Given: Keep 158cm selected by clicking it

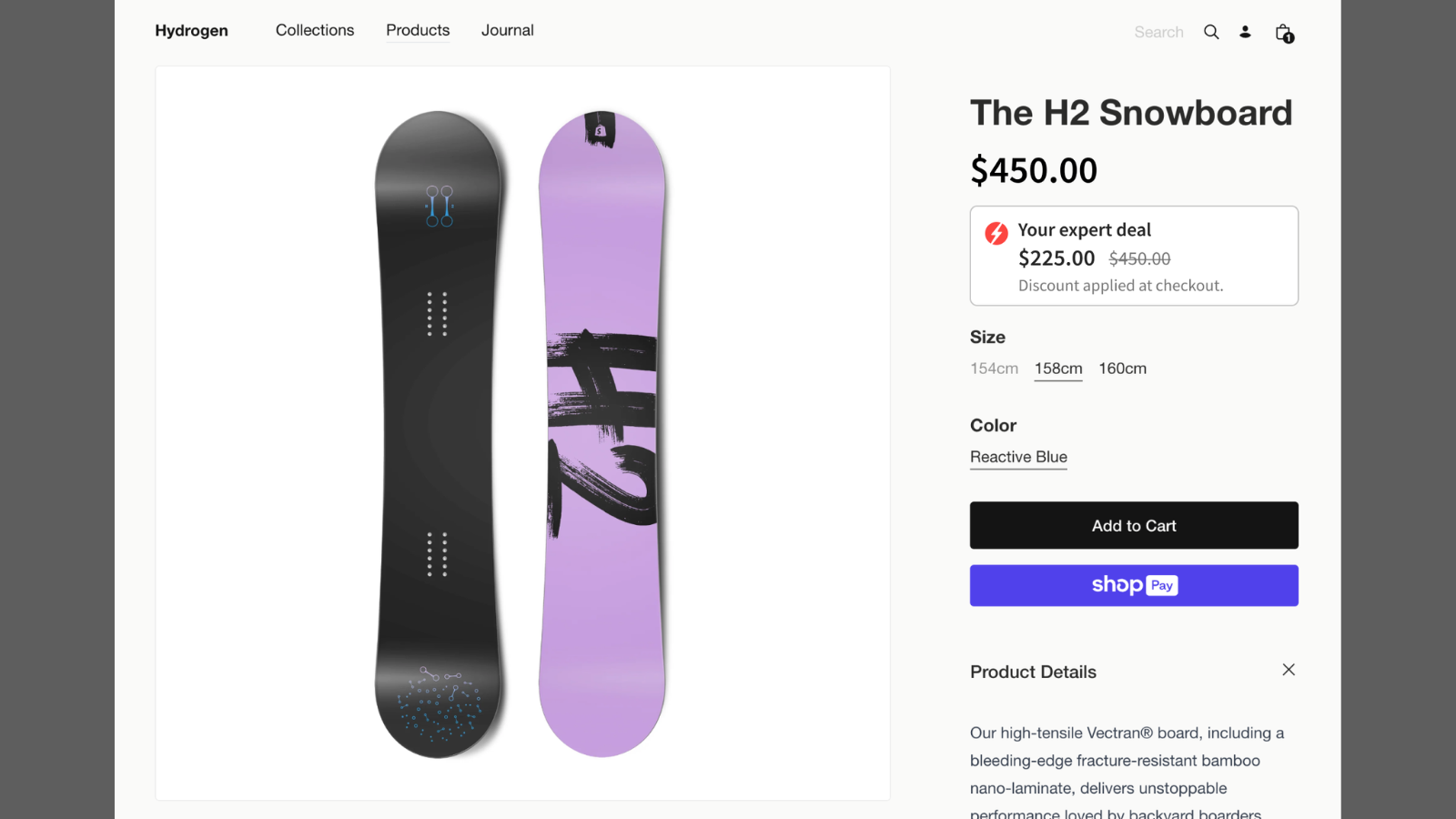Looking at the screenshot, I should point(1057,369).
